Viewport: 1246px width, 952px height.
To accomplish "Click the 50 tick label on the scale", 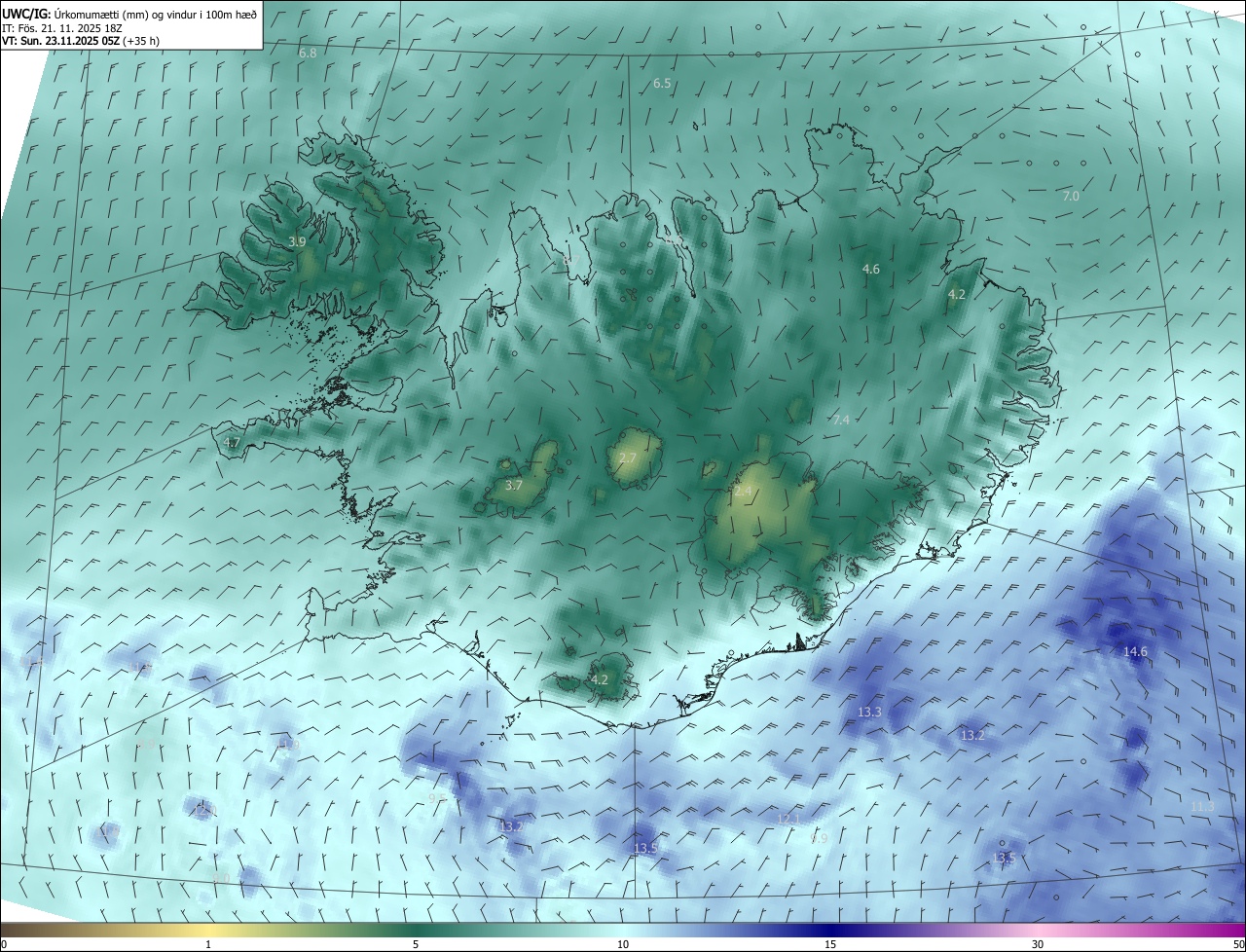I will (1238, 944).
